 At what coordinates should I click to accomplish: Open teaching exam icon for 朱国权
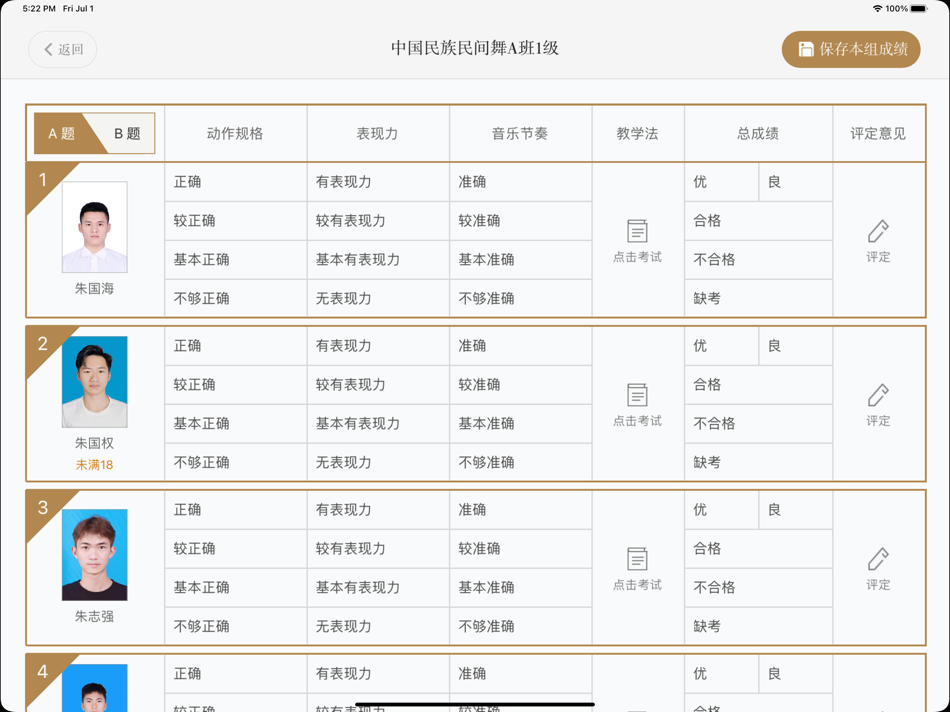637,395
